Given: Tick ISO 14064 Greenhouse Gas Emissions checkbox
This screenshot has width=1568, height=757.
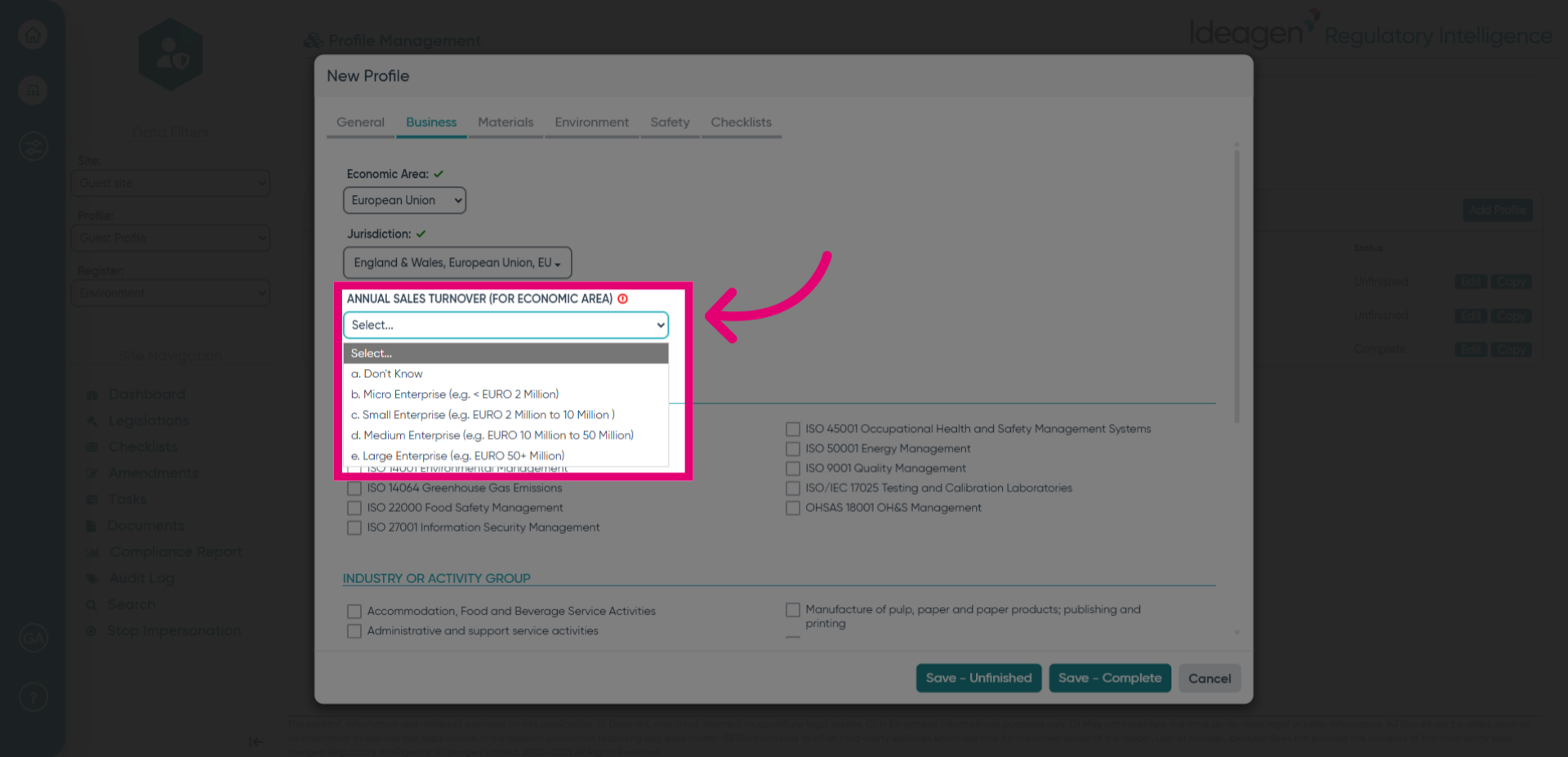Looking at the screenshot, I should point(354,488).
